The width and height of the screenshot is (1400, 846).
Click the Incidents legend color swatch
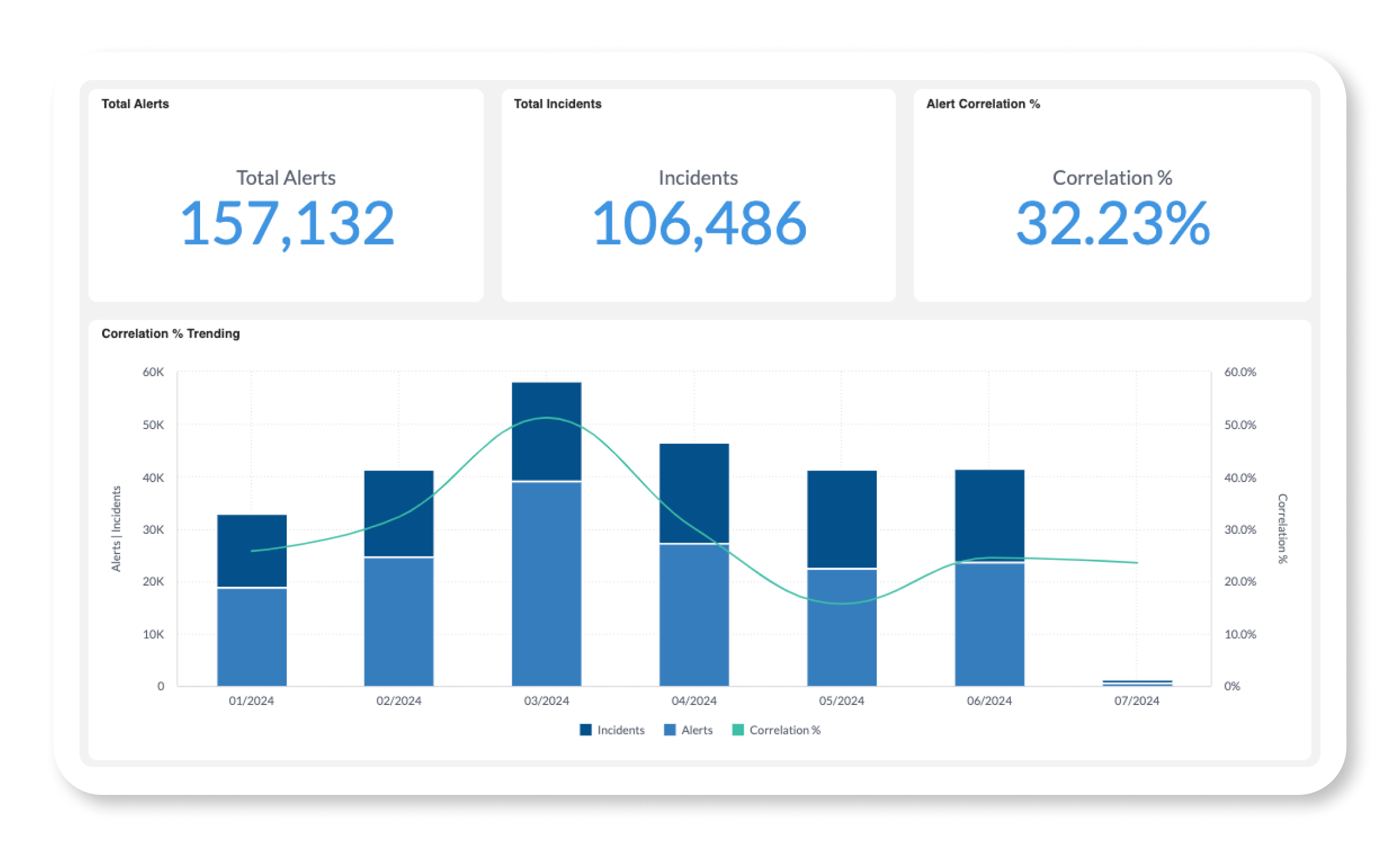coord(585,730)
